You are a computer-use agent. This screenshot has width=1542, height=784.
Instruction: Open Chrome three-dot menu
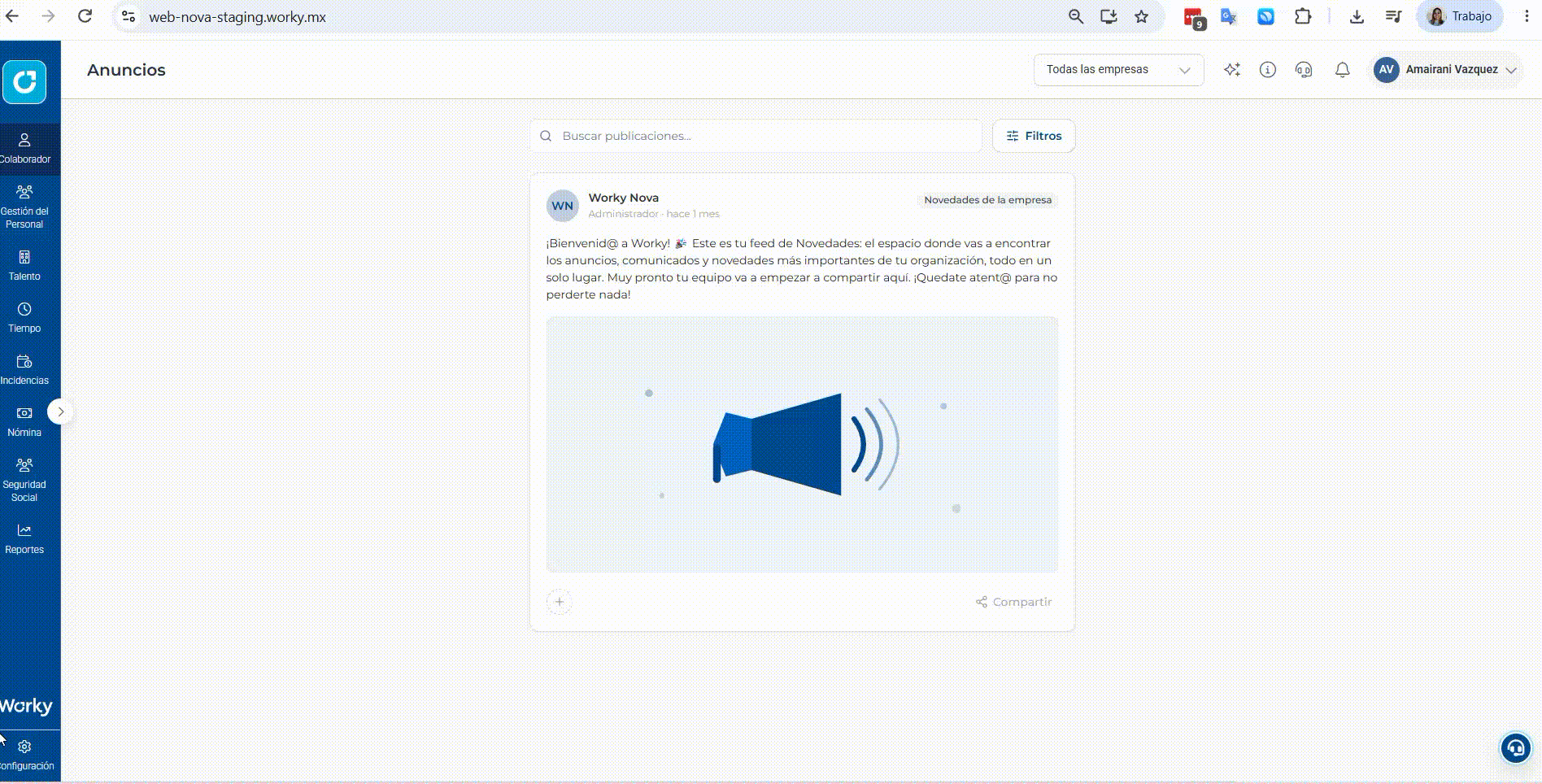tap(1527, 16)
